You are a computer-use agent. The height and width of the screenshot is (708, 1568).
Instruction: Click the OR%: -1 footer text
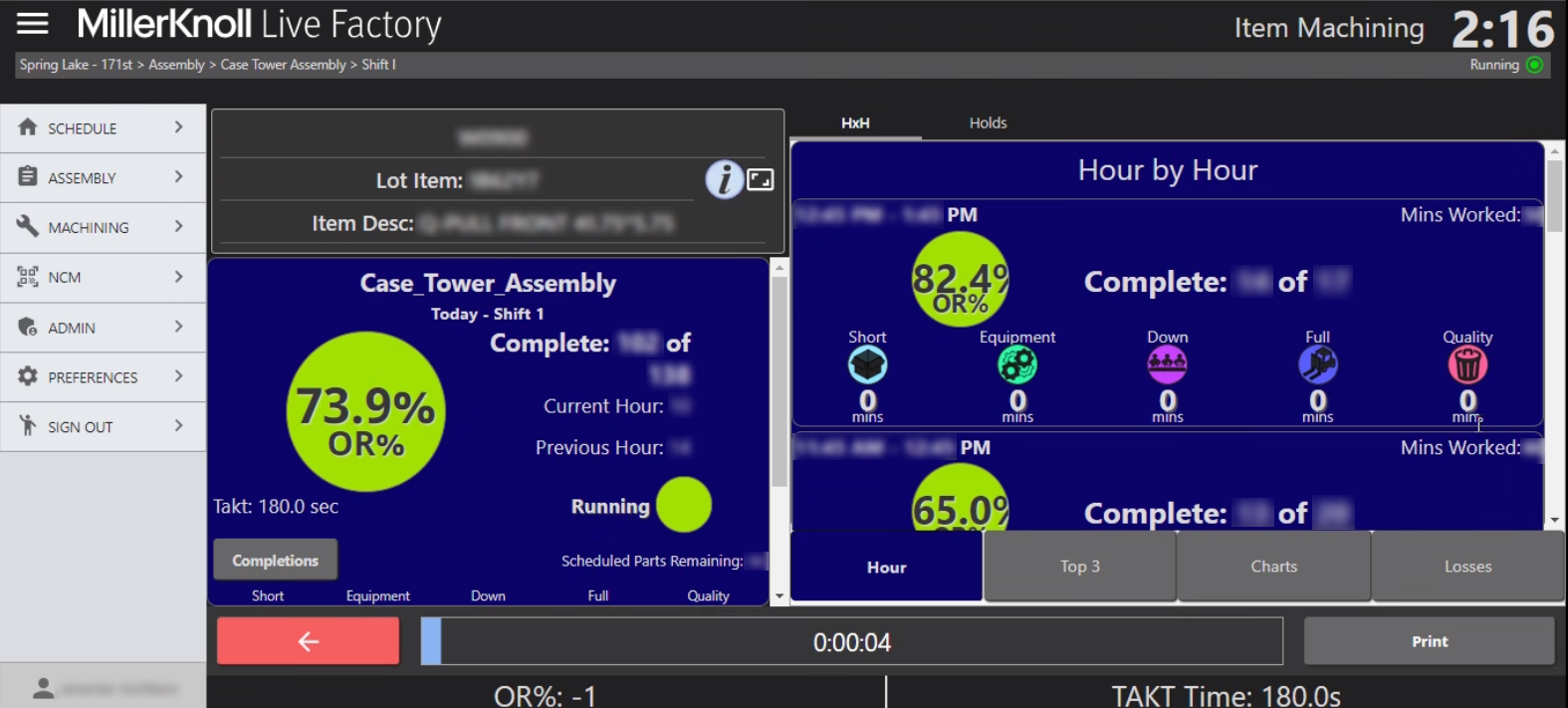545,694
